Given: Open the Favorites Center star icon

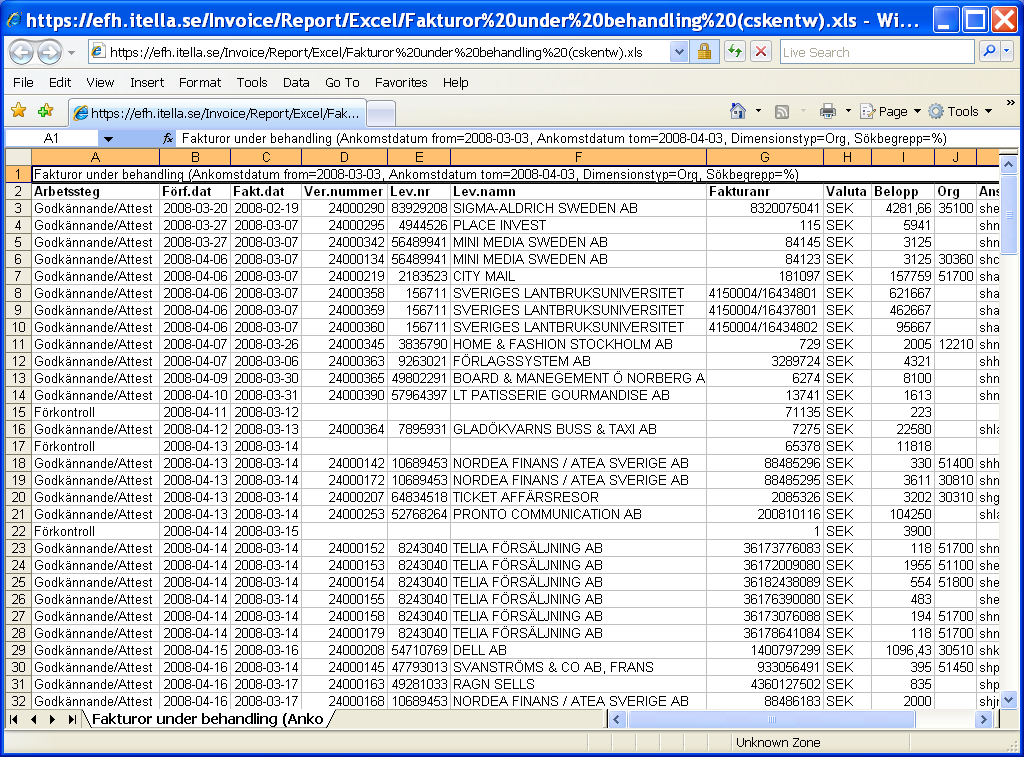Looking at the screenshot, I should pos(18,111).
